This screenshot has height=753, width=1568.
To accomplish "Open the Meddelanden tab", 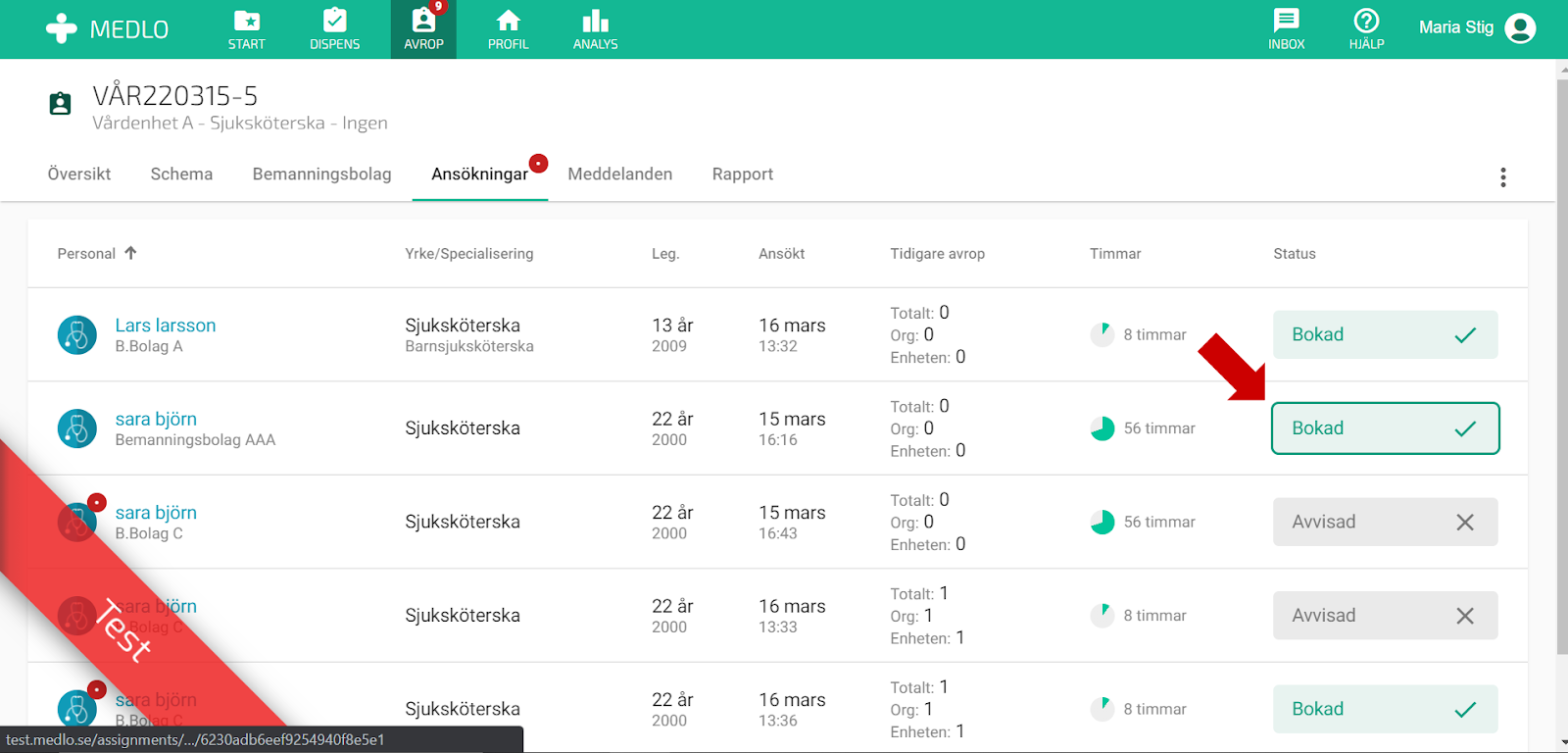I will 619,174.
